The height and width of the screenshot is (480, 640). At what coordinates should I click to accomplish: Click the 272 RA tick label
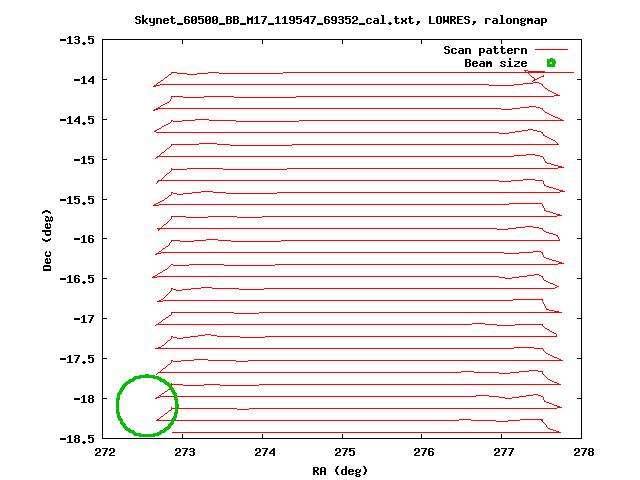(105, 452)
